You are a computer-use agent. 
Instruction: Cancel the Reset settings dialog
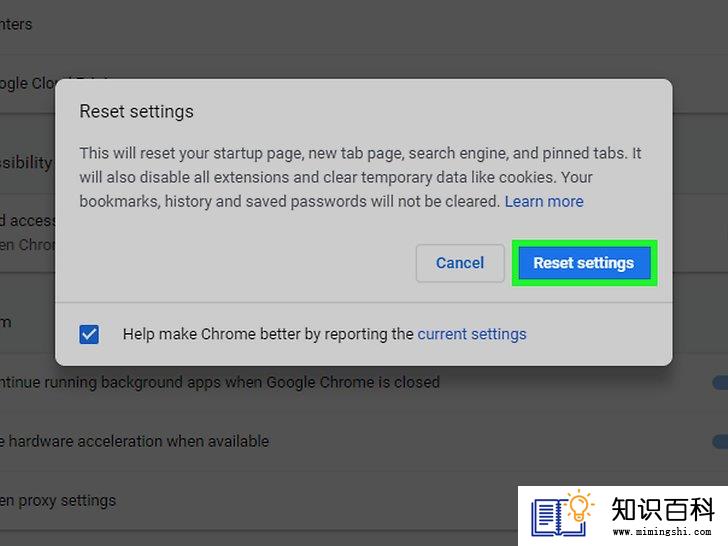click(x=460, y=263)
